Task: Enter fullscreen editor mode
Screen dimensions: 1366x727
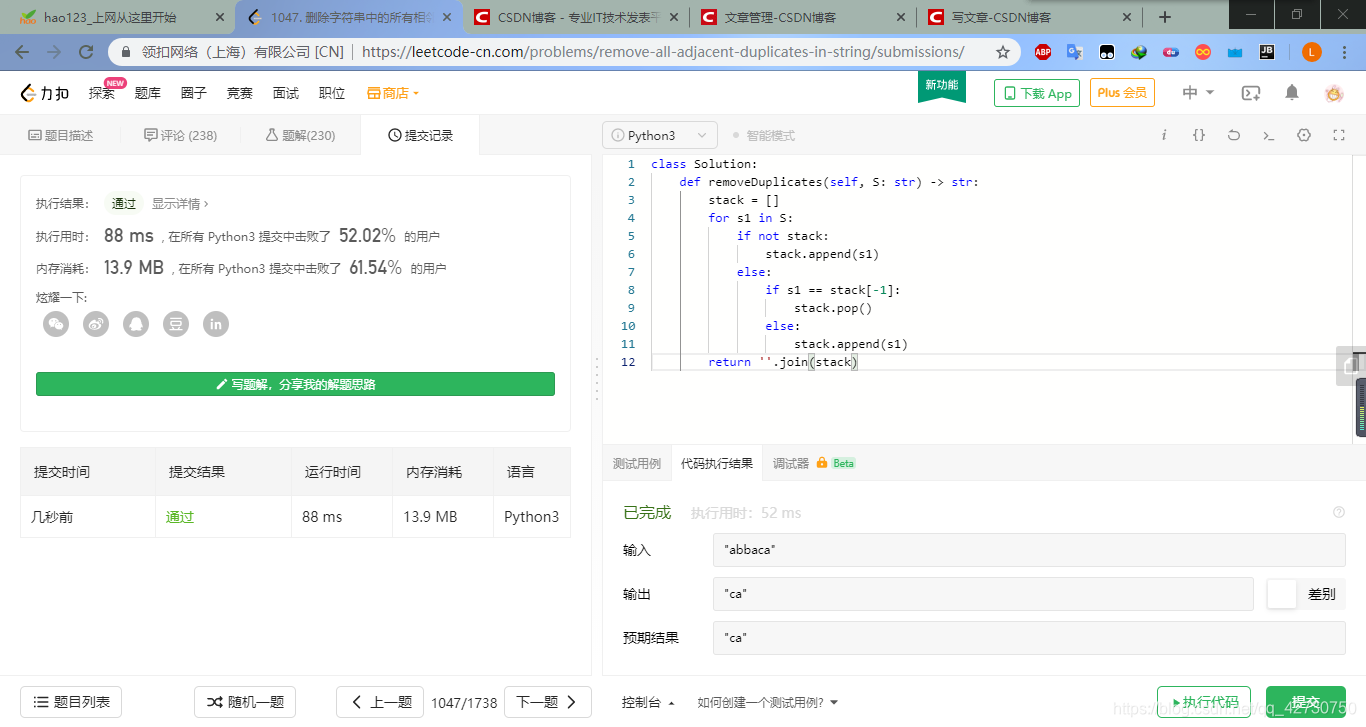Action: pos(1339,135)
